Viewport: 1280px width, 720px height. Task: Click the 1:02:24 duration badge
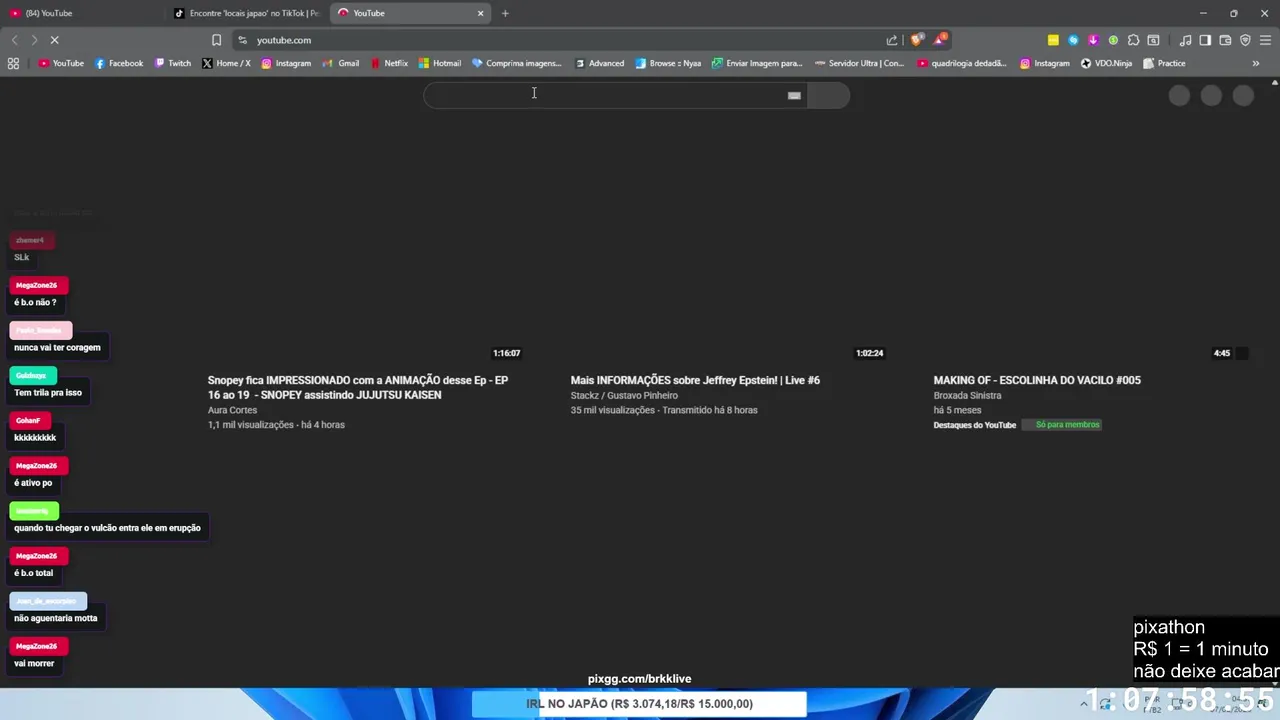pos(870,353)
